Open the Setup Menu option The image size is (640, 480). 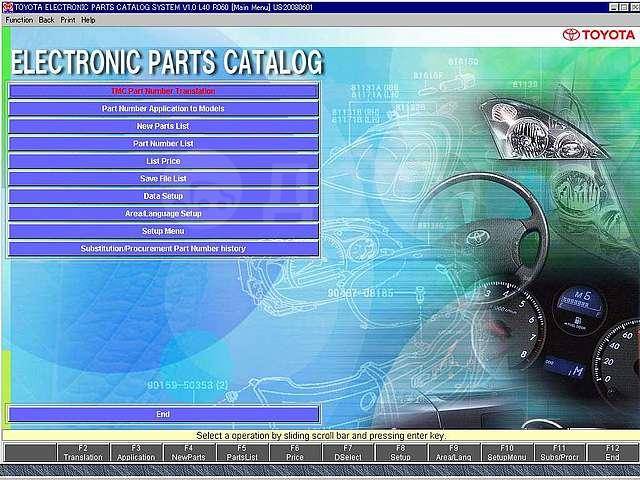163,231
